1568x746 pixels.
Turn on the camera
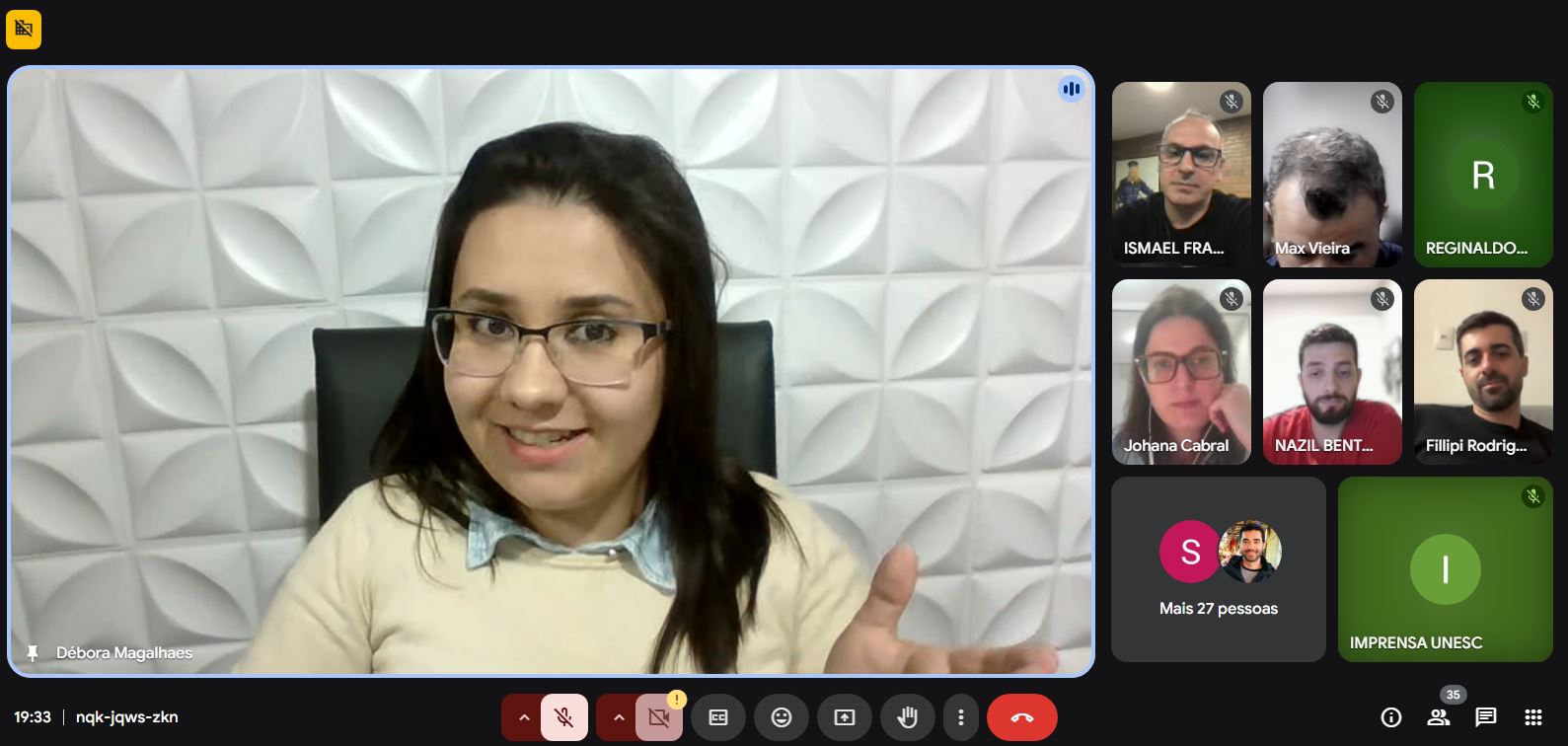(x=659, y=717)
